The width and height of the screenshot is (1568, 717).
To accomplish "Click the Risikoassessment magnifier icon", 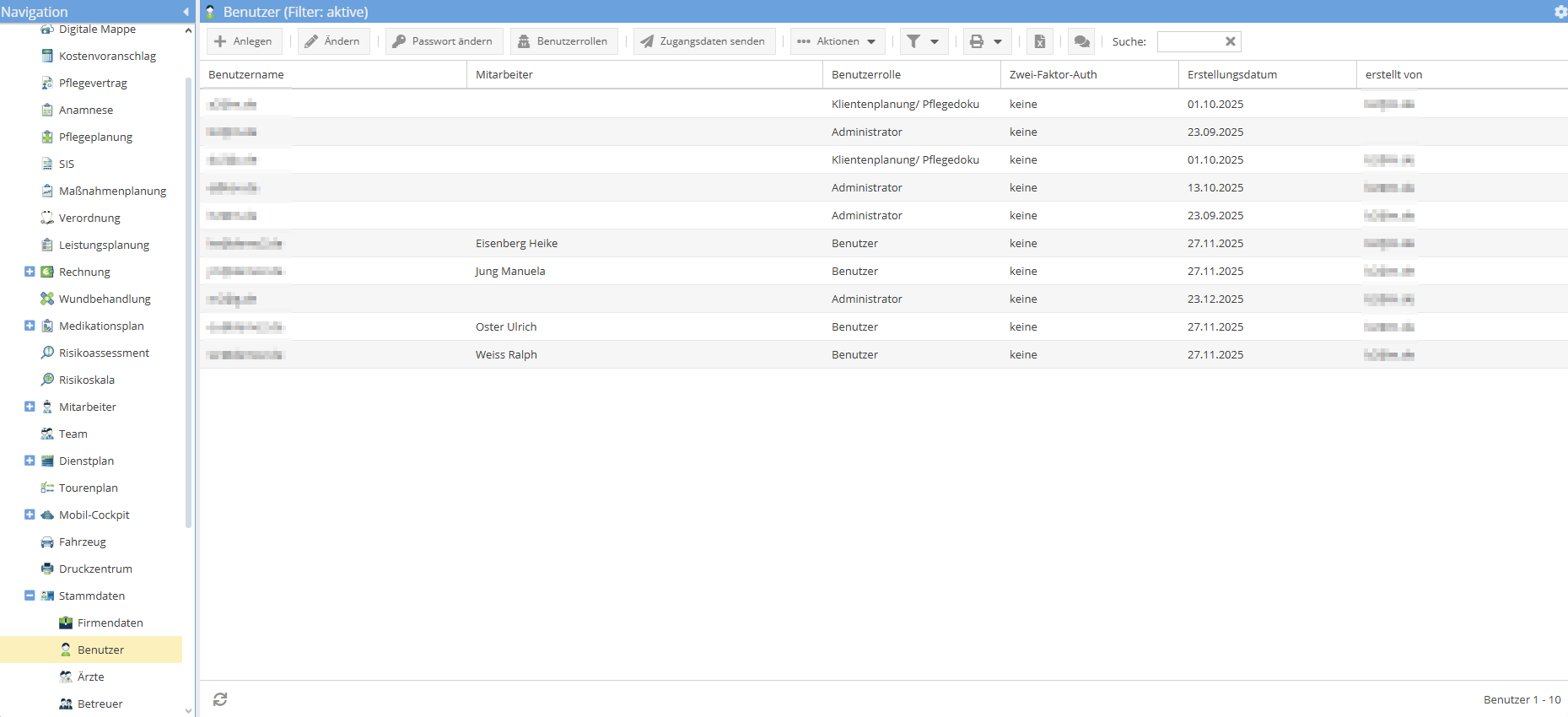I will pos(47,353).
